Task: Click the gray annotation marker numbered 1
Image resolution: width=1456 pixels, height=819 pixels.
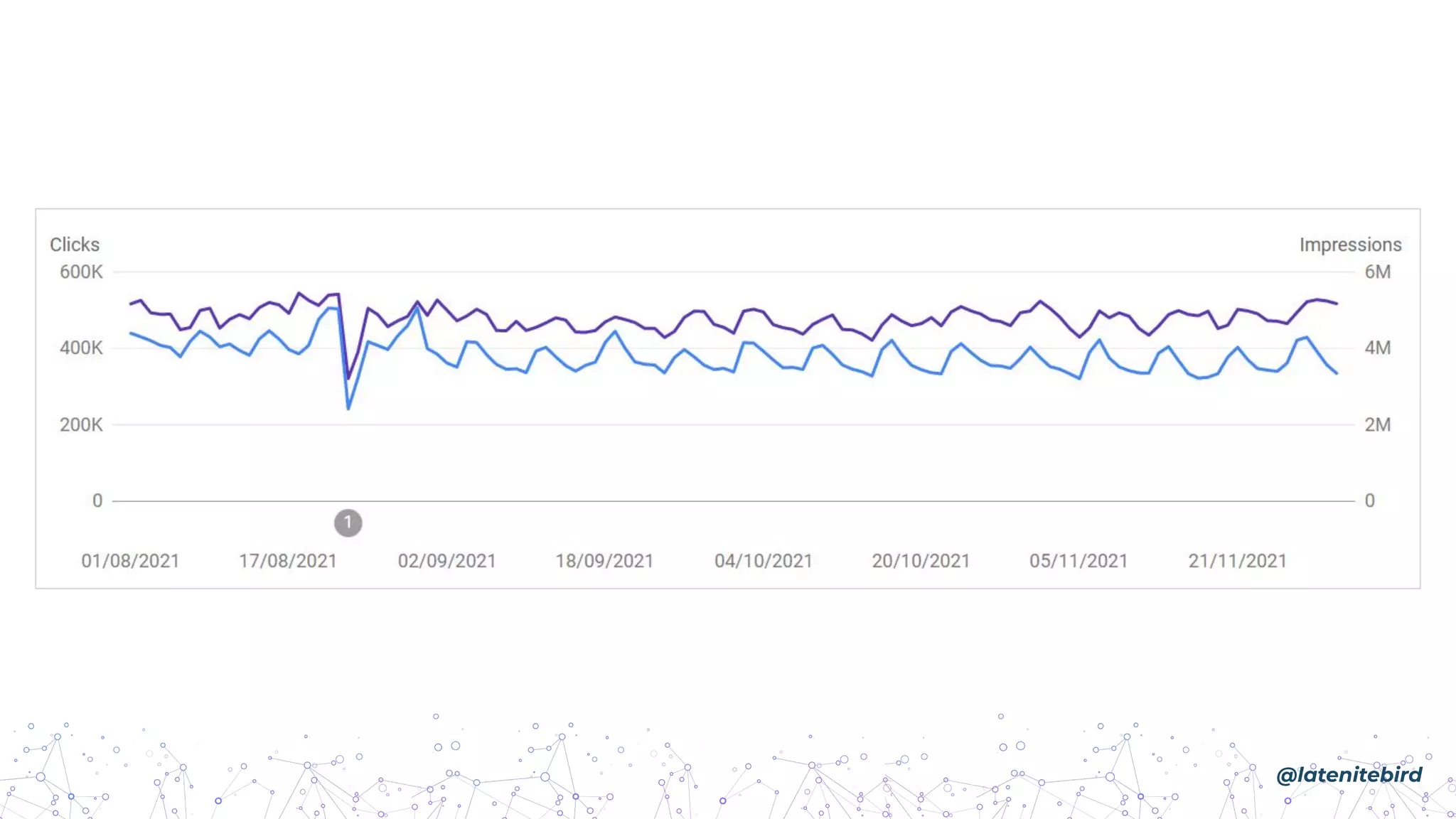Action: 348,523
